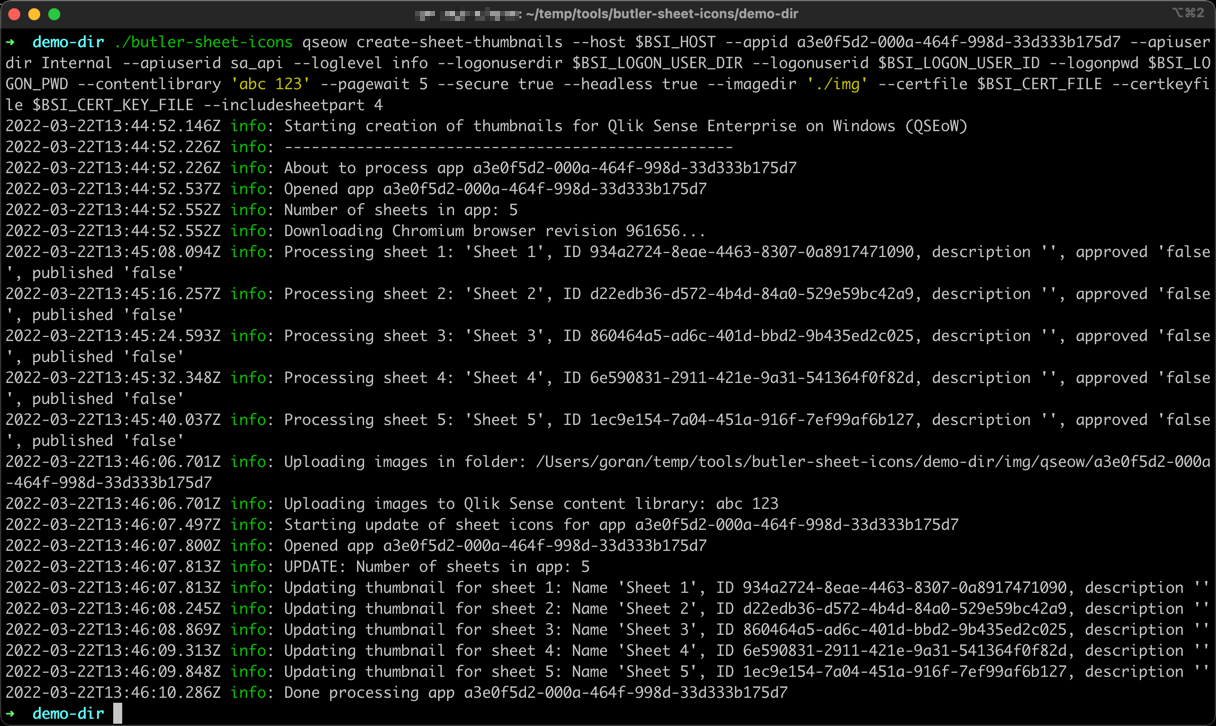This screenshot has height=726, width=1216.
Task: Click 'Processing sheet 5' log line
Action: (x=608, y=430)
